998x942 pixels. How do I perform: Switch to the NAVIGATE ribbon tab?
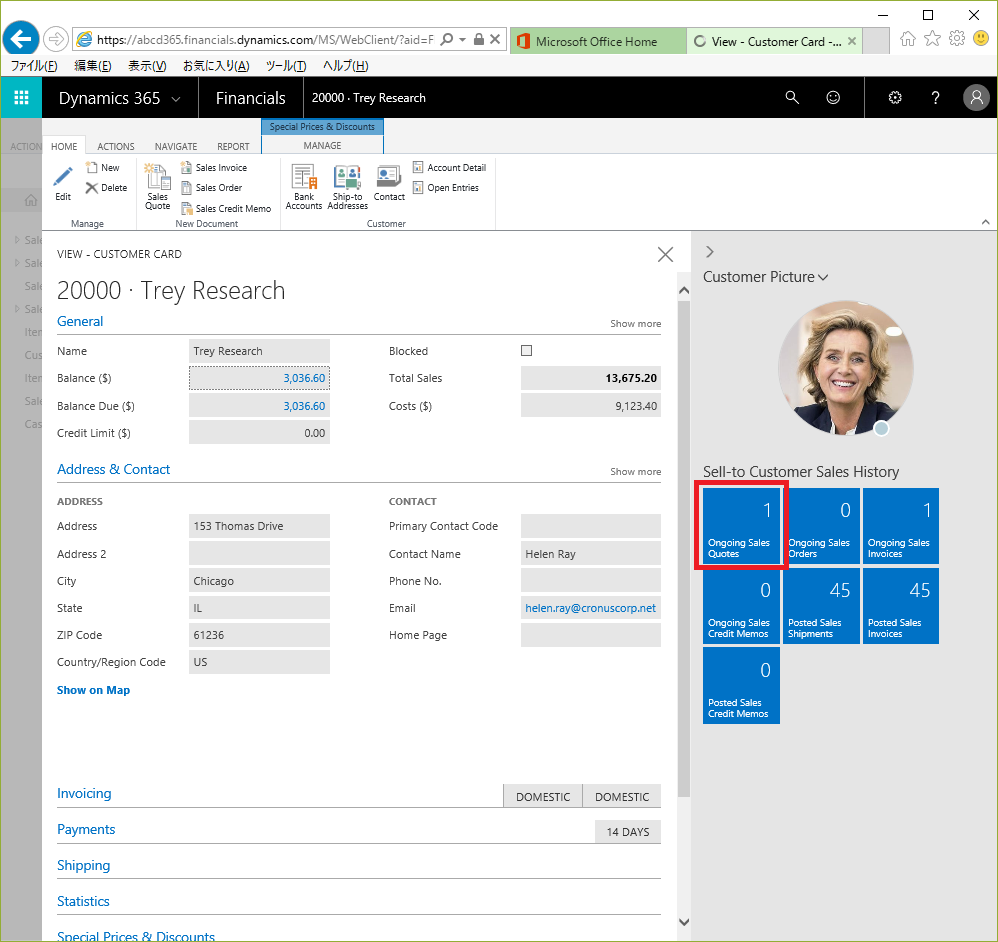pyautogui.click(x=176, y=146)
